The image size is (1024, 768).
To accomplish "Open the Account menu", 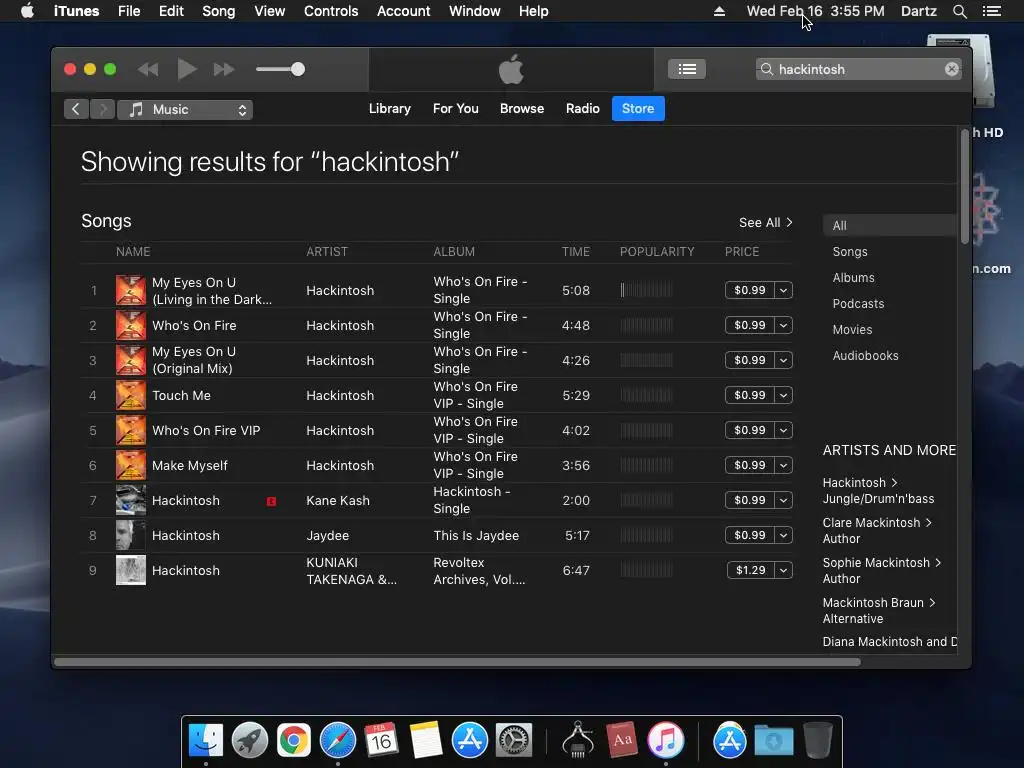I will (x=403, y=11).
